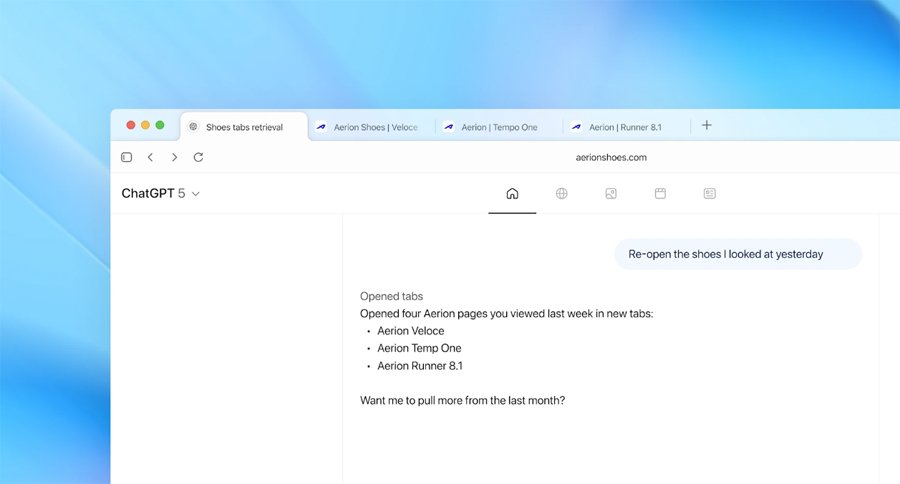
Task: Switch to Aerion | Tempo One tab
Action: coord(499,127)
